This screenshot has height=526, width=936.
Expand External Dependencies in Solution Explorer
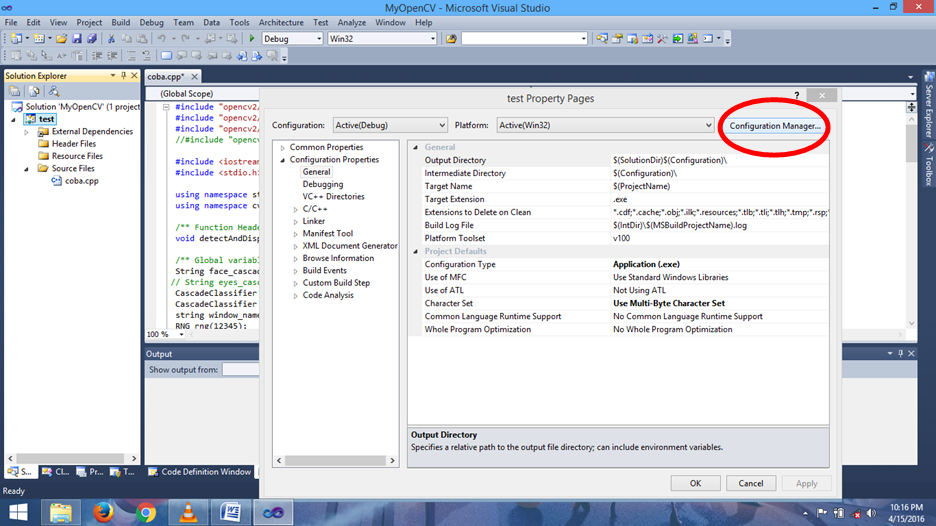point(26,132)
